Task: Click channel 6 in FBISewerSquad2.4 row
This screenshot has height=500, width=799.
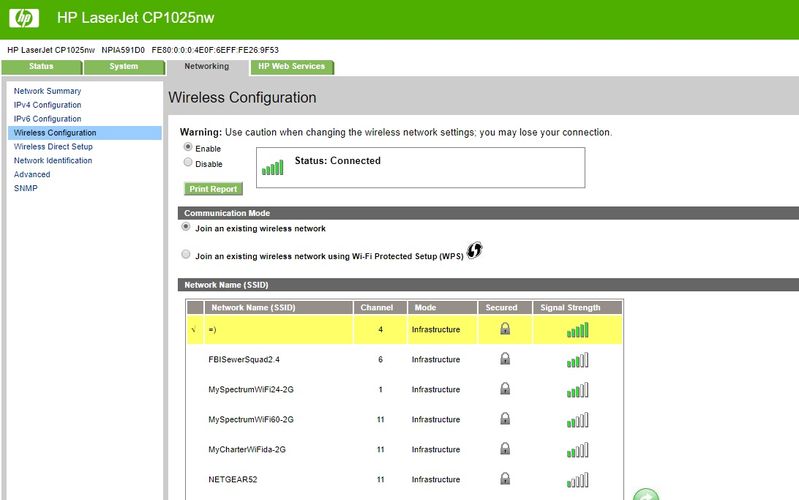Action: [x=380, y=359]
